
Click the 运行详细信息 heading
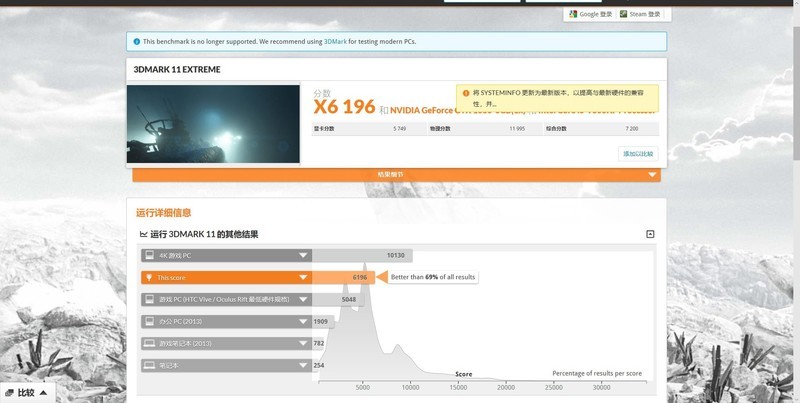pyautogui.click(x=163, y=213)
